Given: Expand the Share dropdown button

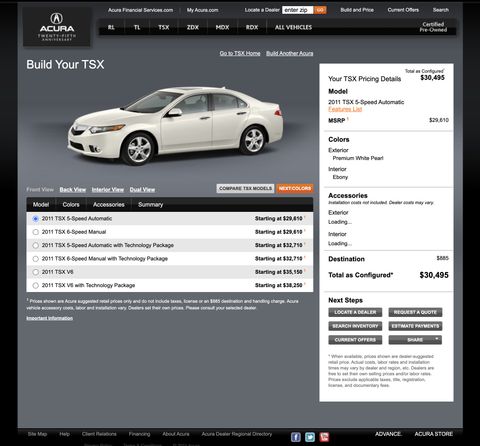Looking at the screenshot, I should coord(415,340).
